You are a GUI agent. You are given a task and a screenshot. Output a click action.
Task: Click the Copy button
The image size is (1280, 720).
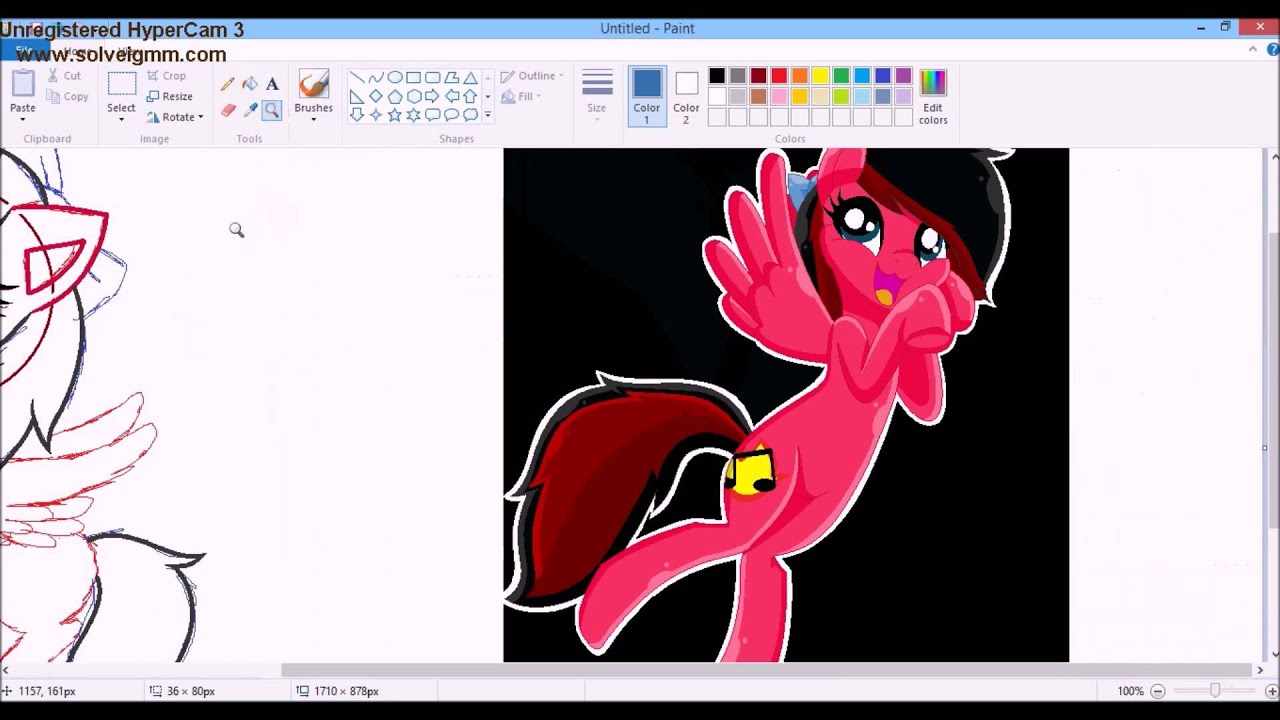tap(67, 97)
